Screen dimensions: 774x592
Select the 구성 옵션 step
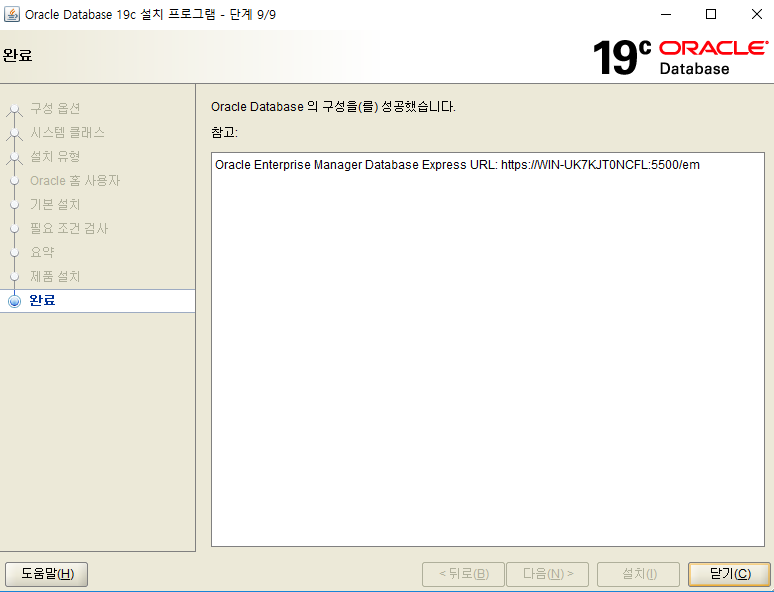click(55, 108)
